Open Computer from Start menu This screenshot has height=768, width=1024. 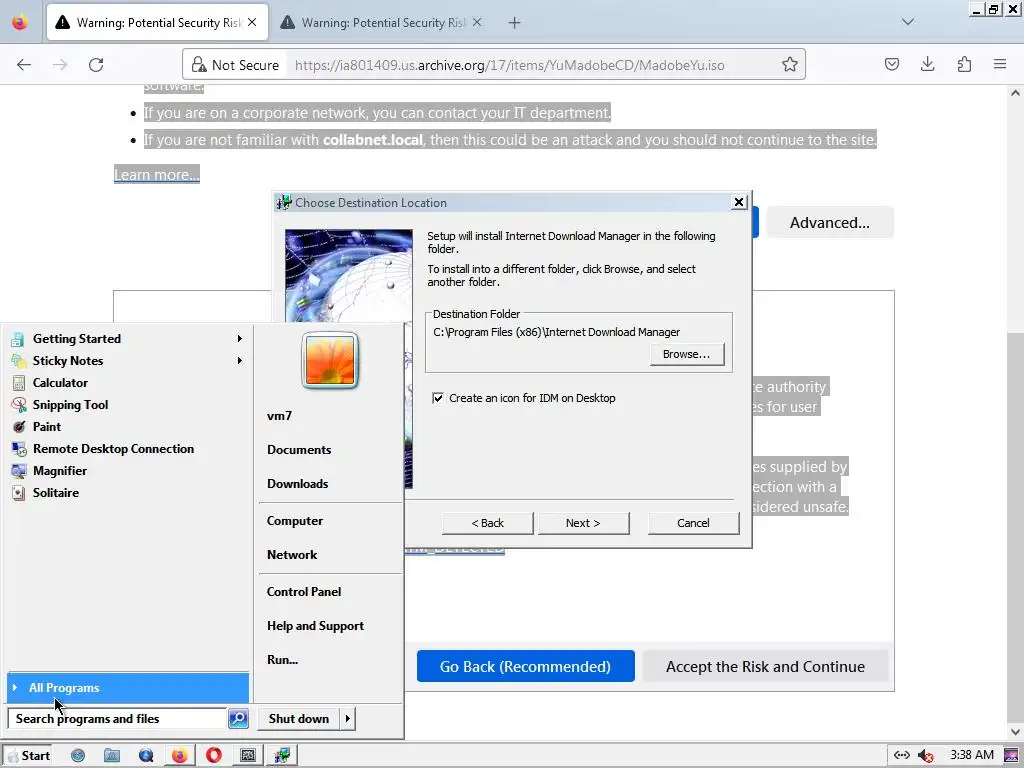click(295, 521)
